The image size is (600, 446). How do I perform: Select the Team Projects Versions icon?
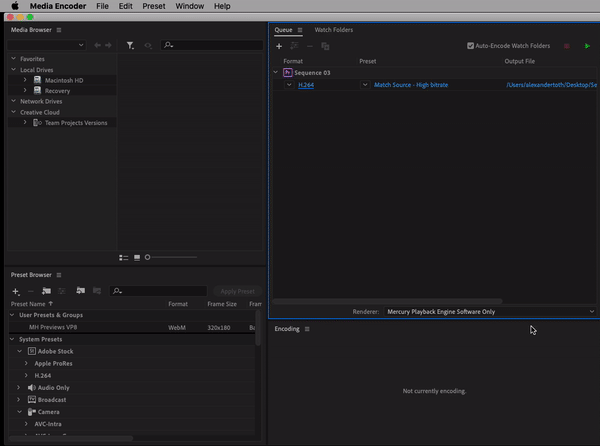coord(37,123)
